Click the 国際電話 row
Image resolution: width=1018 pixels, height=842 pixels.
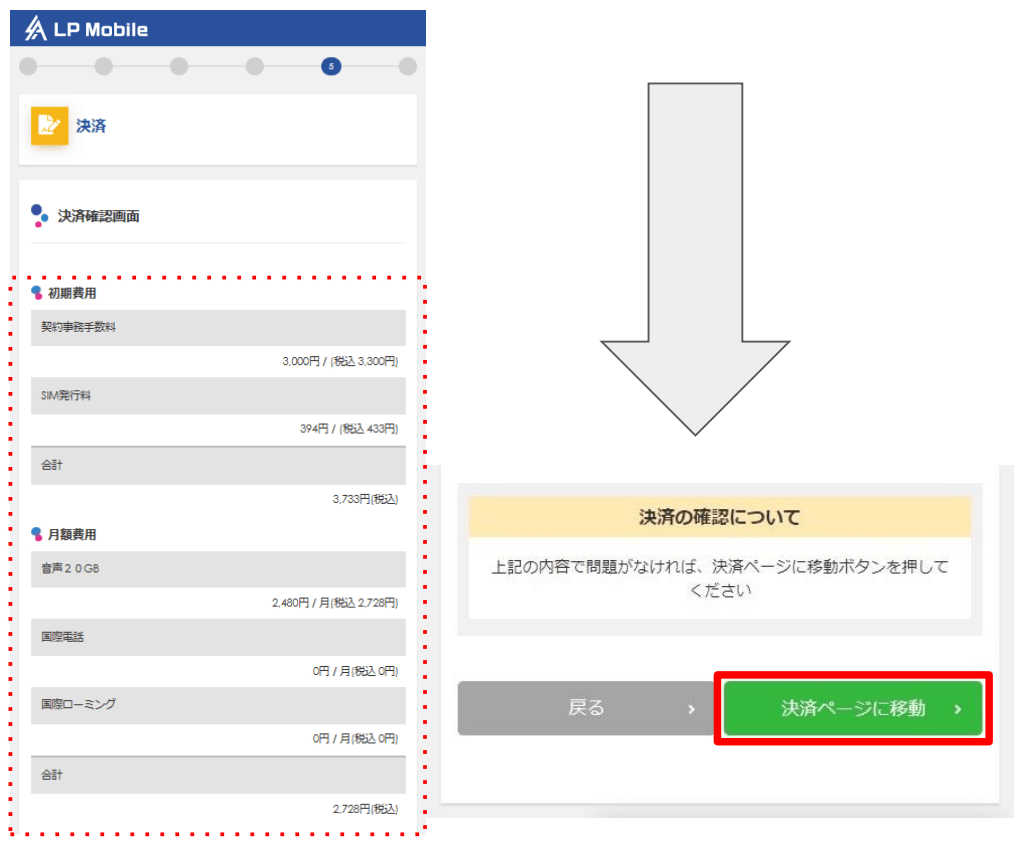pos(218,637)
